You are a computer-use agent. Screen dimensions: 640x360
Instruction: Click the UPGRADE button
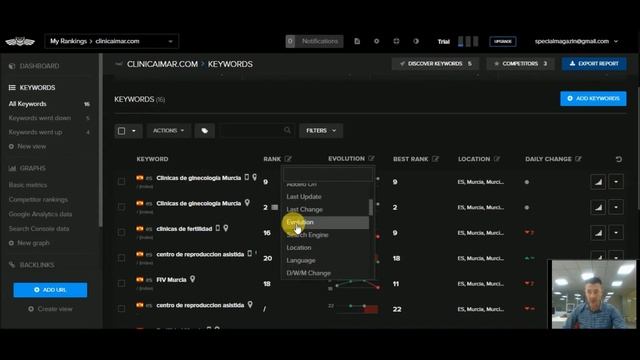coord(502,41)
